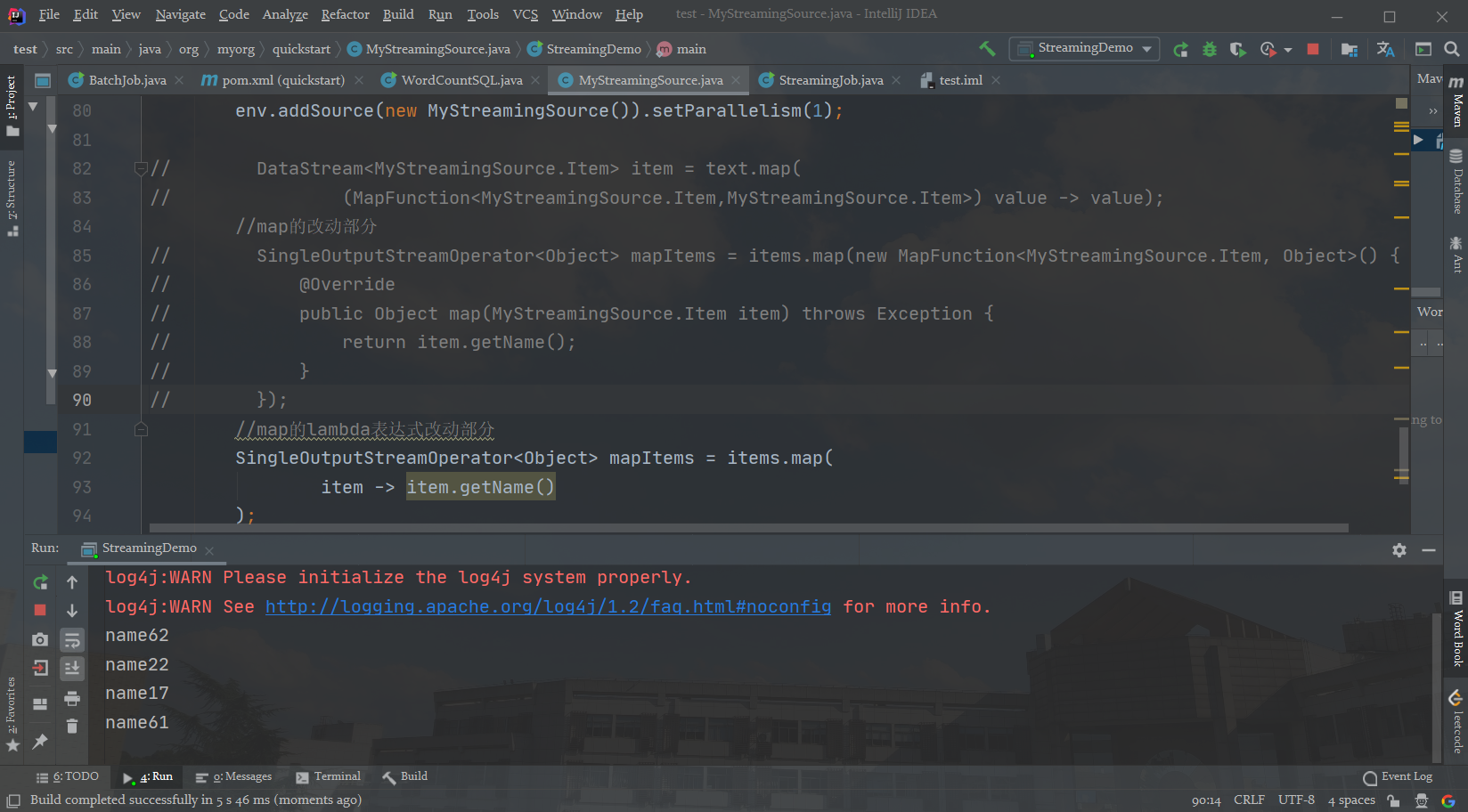Viewport: 1468px width, 812px height.
Task: Pin the Run tab with pin icon
Action: 40,741
